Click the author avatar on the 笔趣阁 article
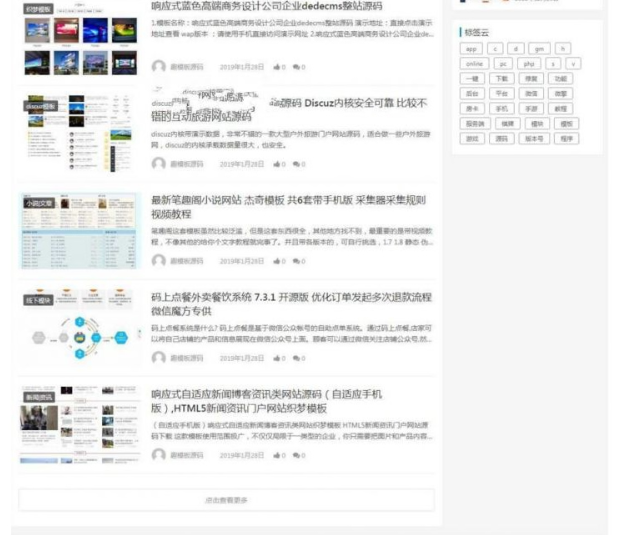The width and height of the screenshot is (631, 535). 158,261
